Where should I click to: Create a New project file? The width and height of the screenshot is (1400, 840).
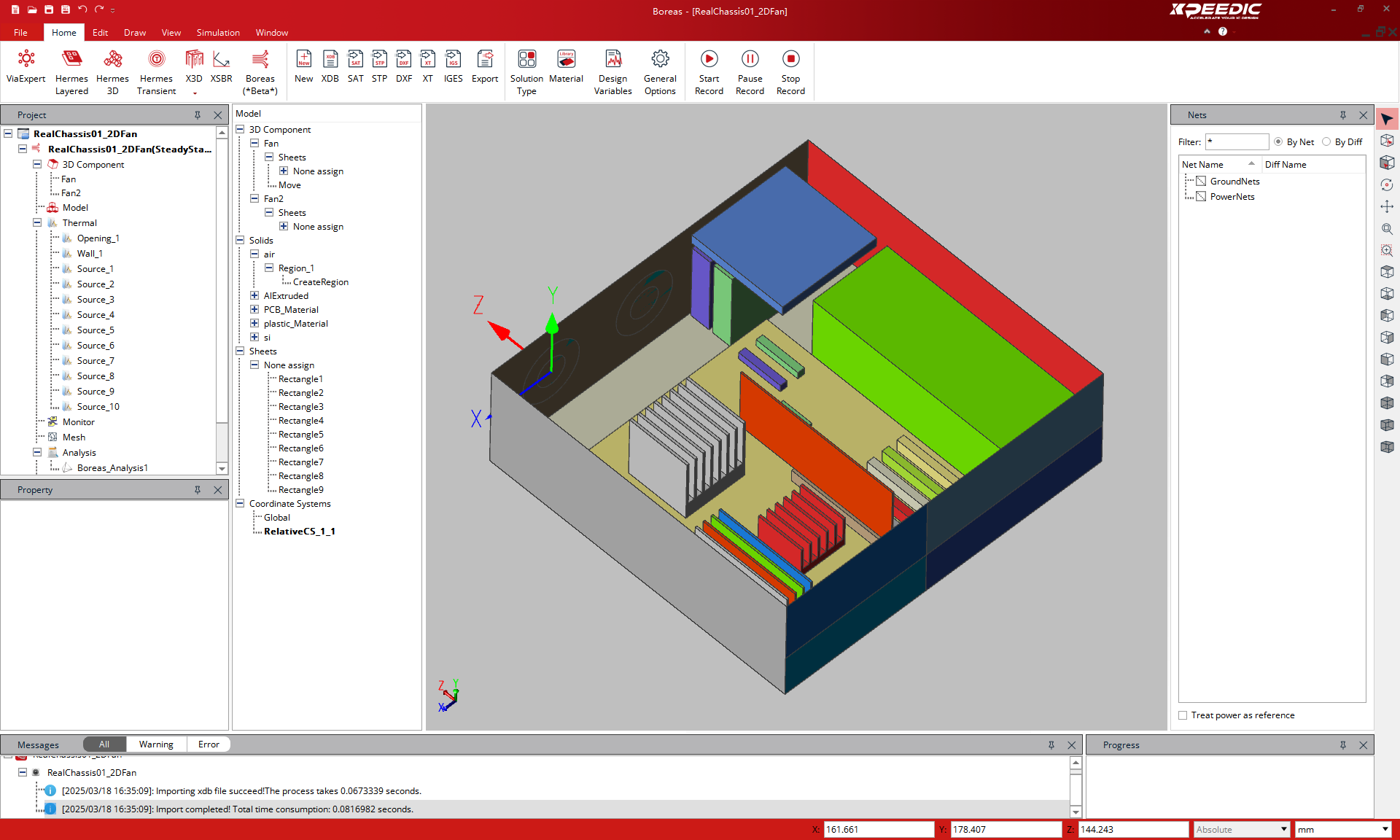click(x=303, y=67)
